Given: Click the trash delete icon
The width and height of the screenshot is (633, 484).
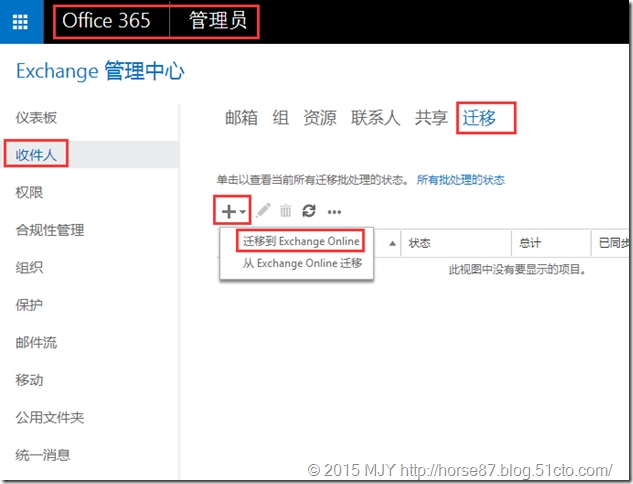Looking at the screenshot, I should pos(285,211).
